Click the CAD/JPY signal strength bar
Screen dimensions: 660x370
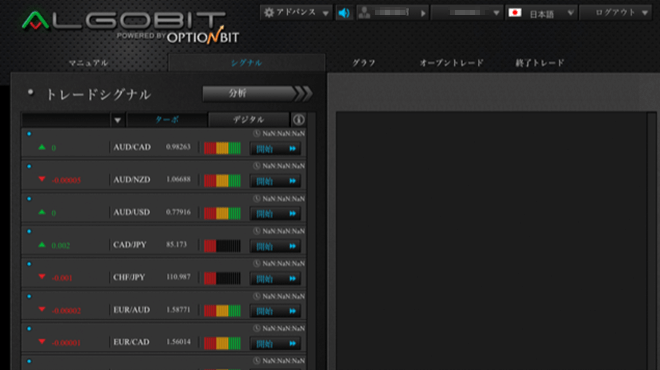click(x=222, y=246)
